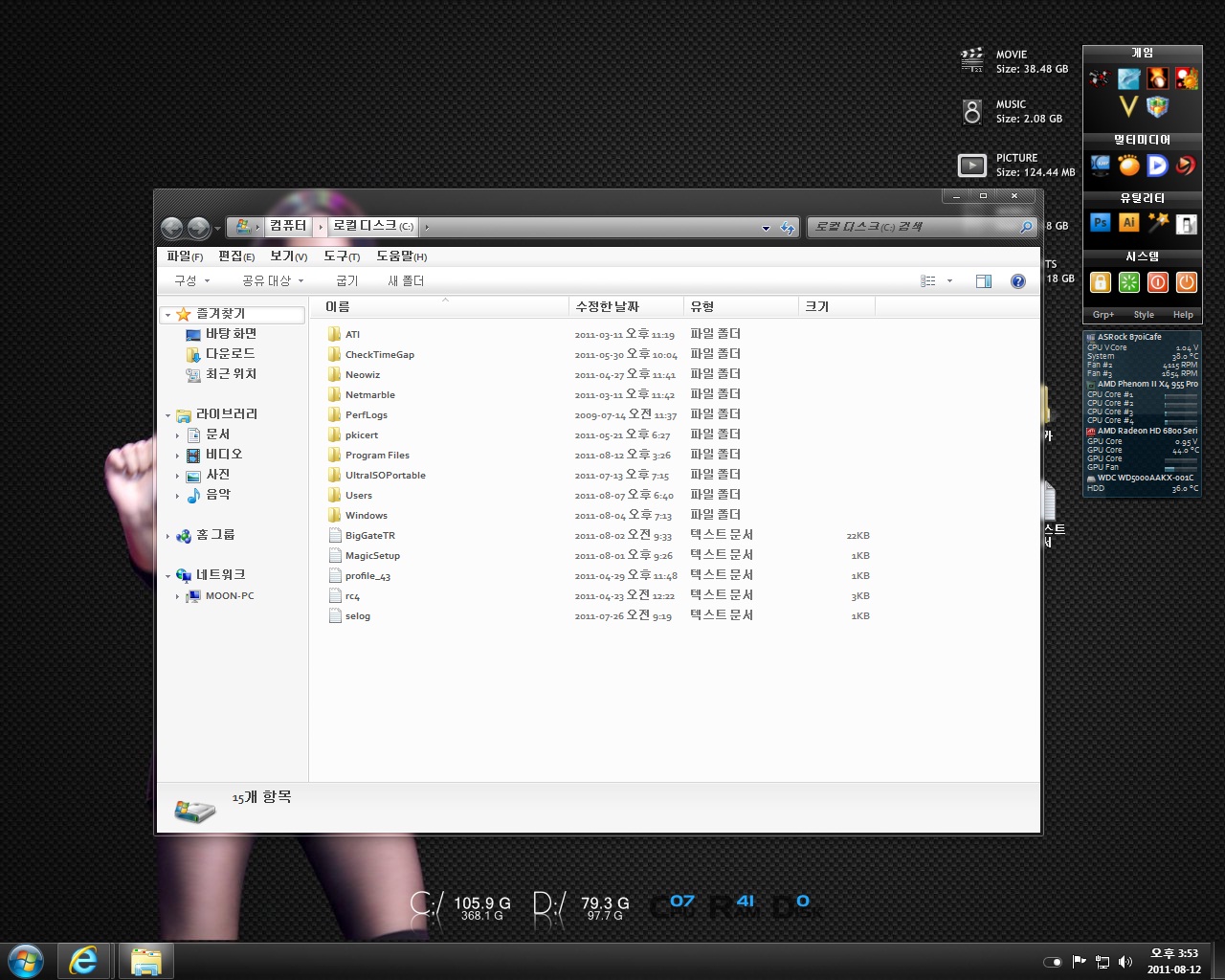The height and width of the screenshot is (980, 1225).
Task: Click the red swirl media player icon
Action: (1187, 166)
